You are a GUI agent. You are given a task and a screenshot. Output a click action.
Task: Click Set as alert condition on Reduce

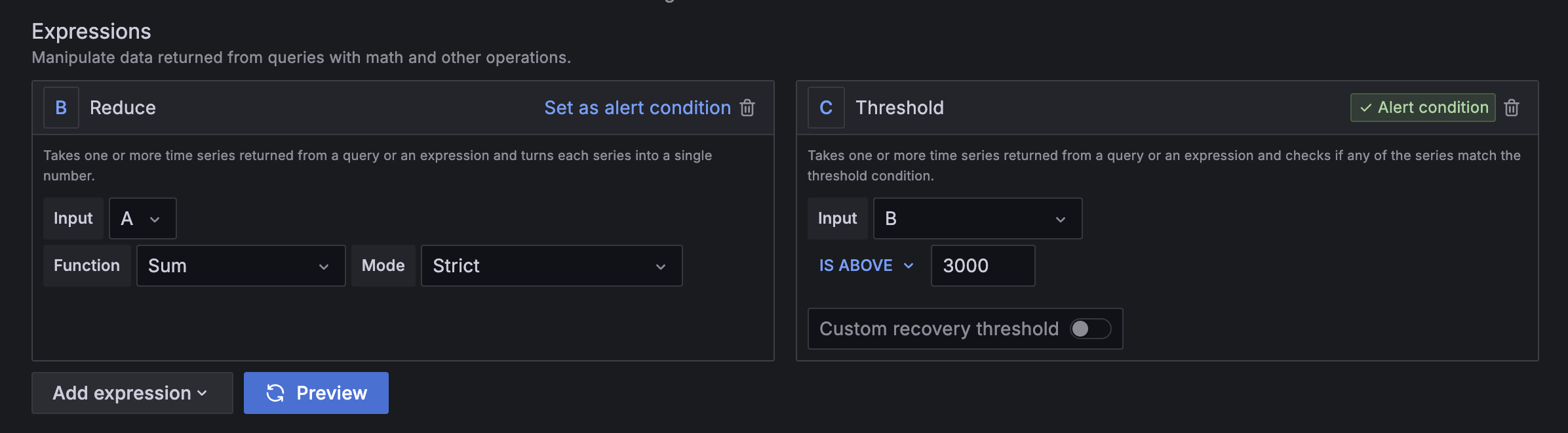pyautogui.click(x=637, y=108)
